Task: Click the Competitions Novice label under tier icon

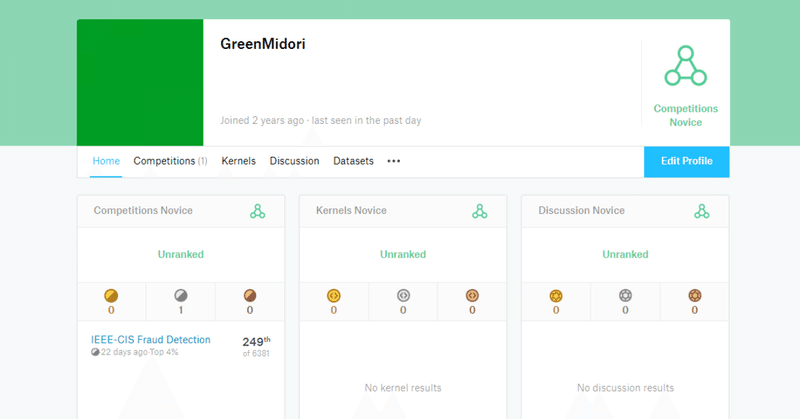Action: tap(686, 115)
